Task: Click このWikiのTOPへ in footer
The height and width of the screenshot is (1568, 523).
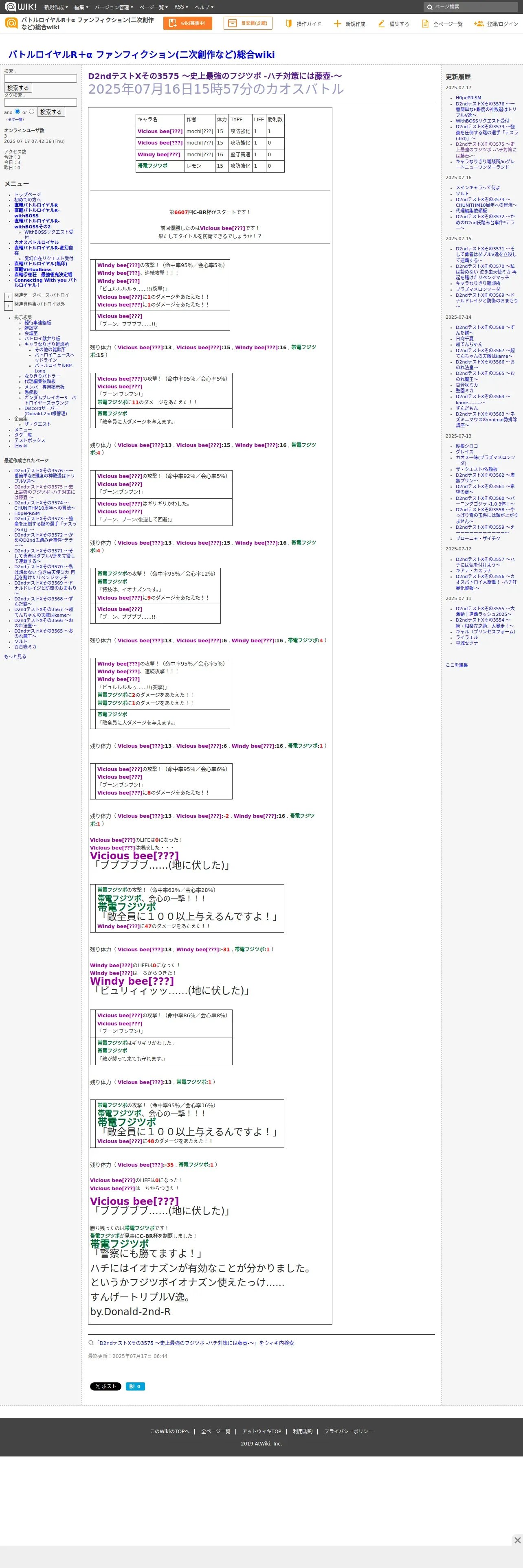Action: click(169, 1431)
